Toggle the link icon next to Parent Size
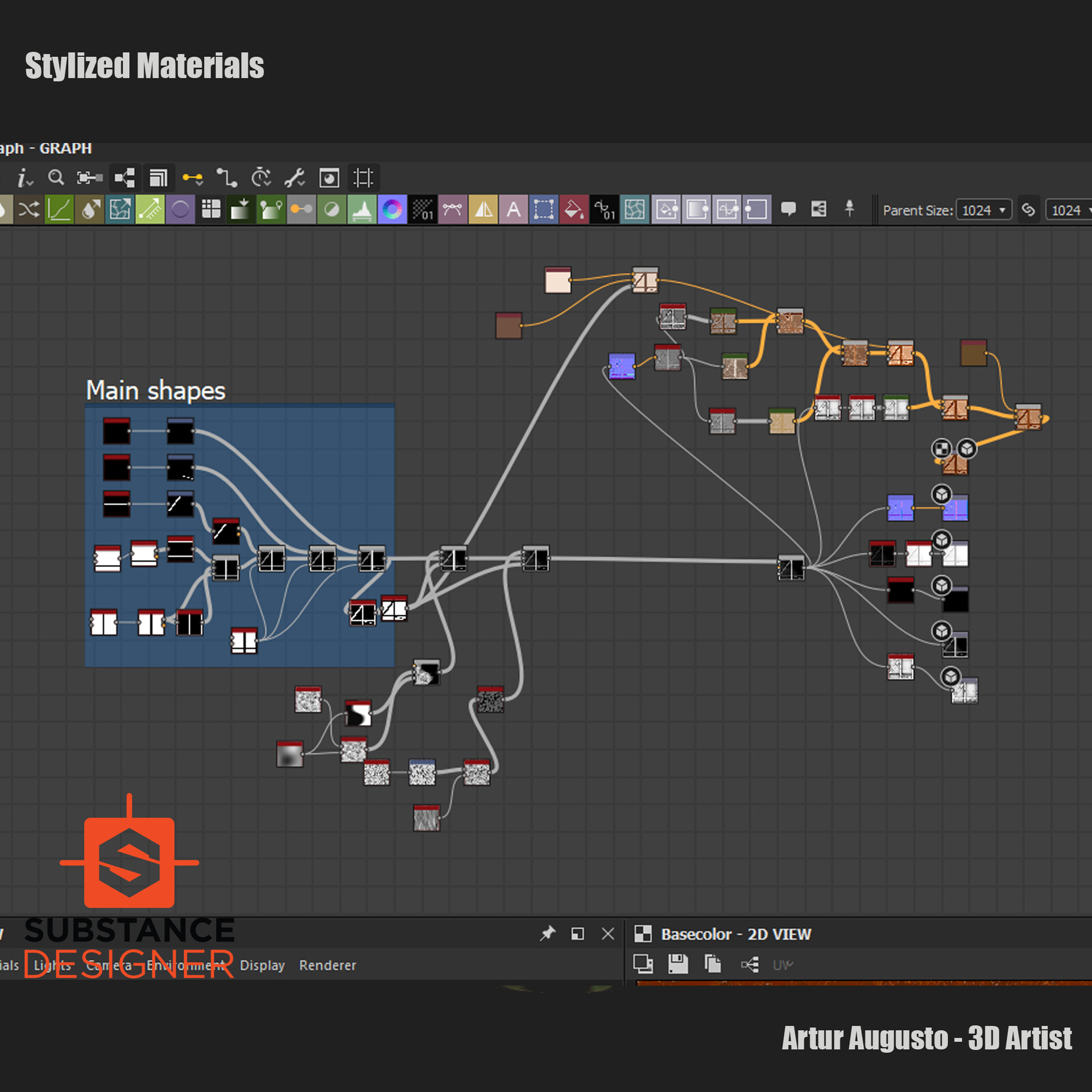Viewport: 1092px width, 1092px height. click(x=1028, y=209)
